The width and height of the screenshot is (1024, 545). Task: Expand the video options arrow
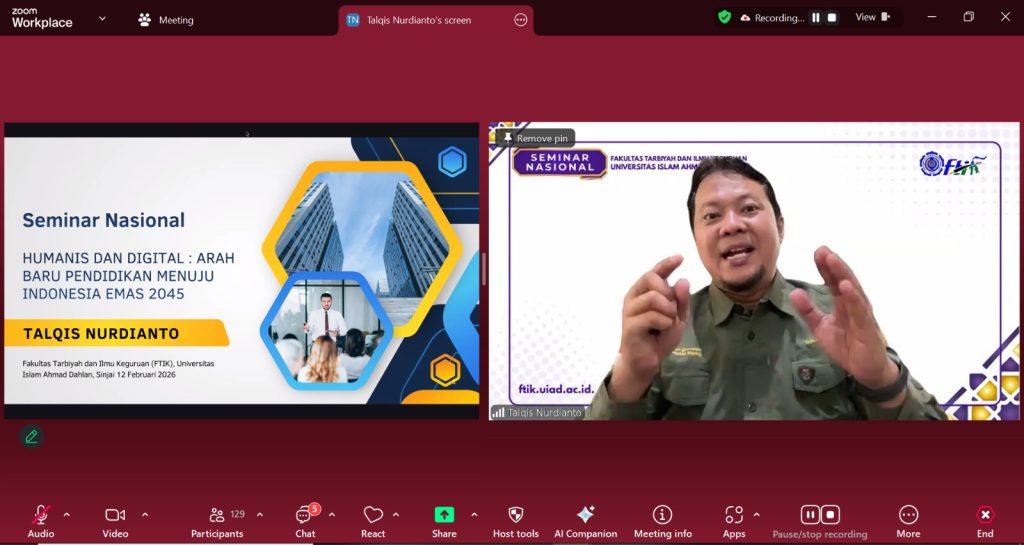pos(145,515)
